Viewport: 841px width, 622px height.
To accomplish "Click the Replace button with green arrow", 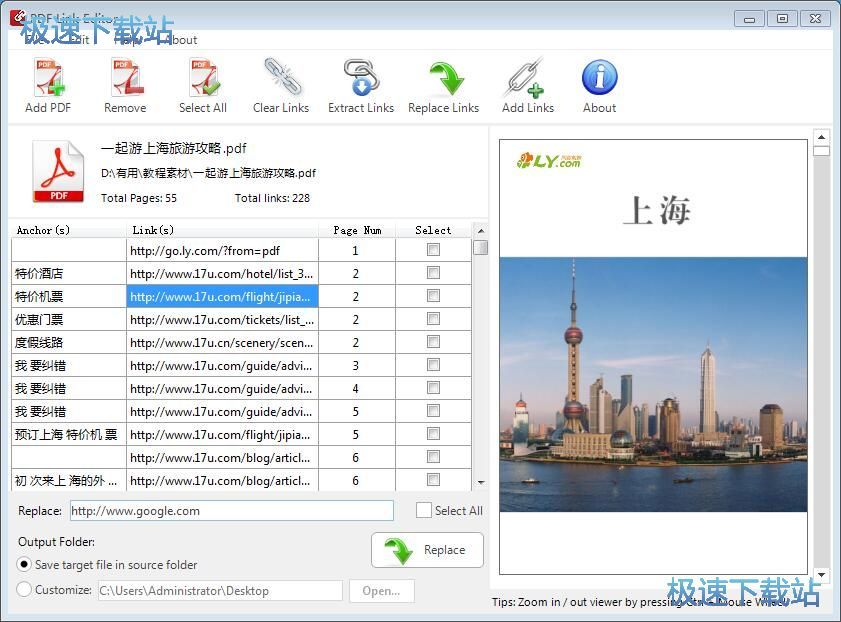I will 427,550.
